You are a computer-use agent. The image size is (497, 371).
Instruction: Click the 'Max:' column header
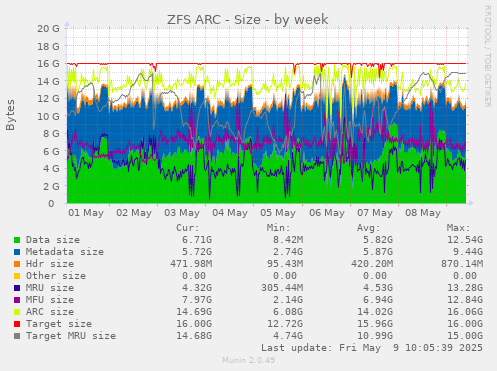458,228
